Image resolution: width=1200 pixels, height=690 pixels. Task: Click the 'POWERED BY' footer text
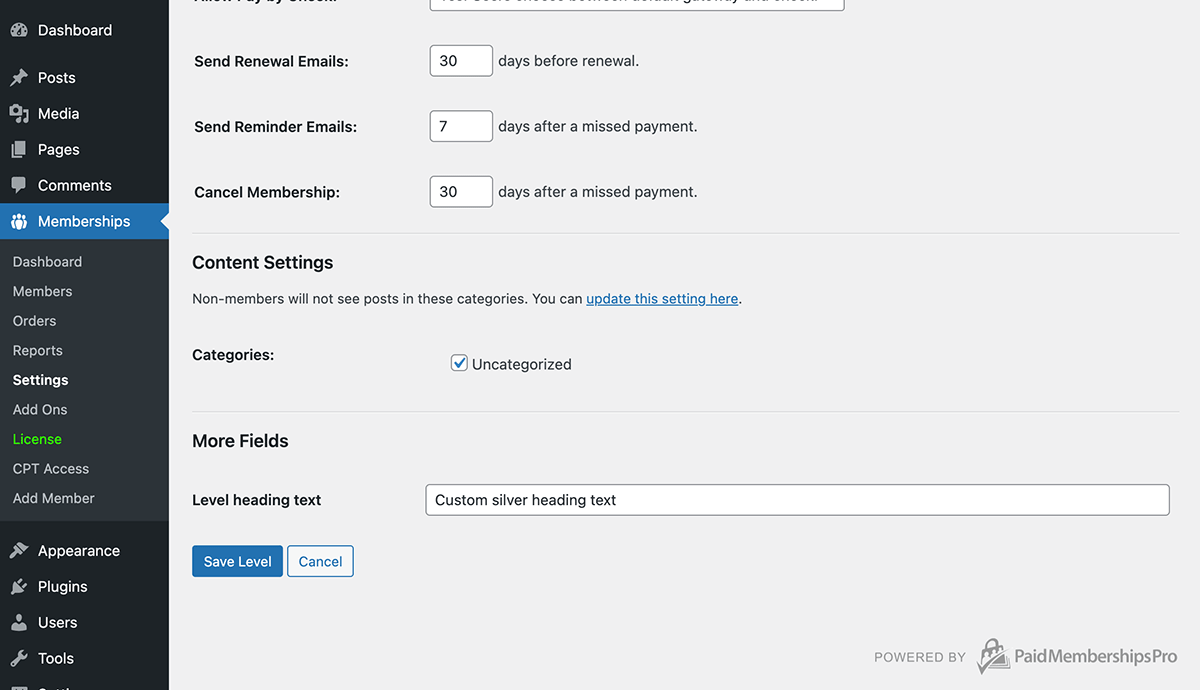point(920,657)
